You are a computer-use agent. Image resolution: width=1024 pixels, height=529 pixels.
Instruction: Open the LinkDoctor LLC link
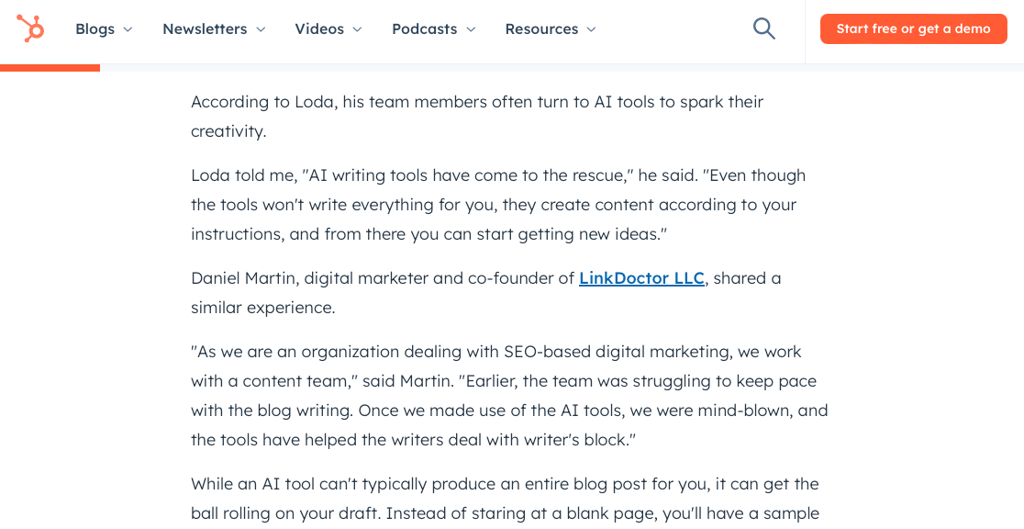coord(641,278)
